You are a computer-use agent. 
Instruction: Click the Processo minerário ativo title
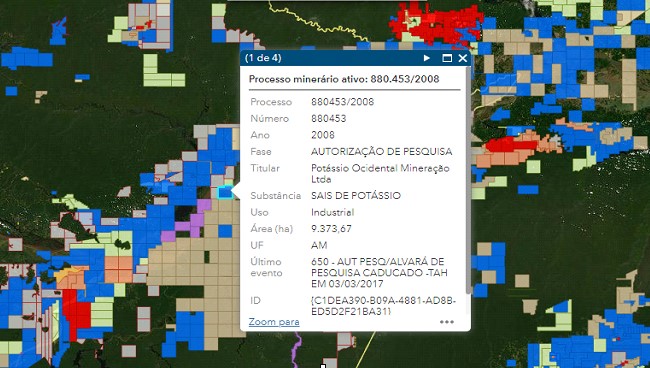[344, 79]
